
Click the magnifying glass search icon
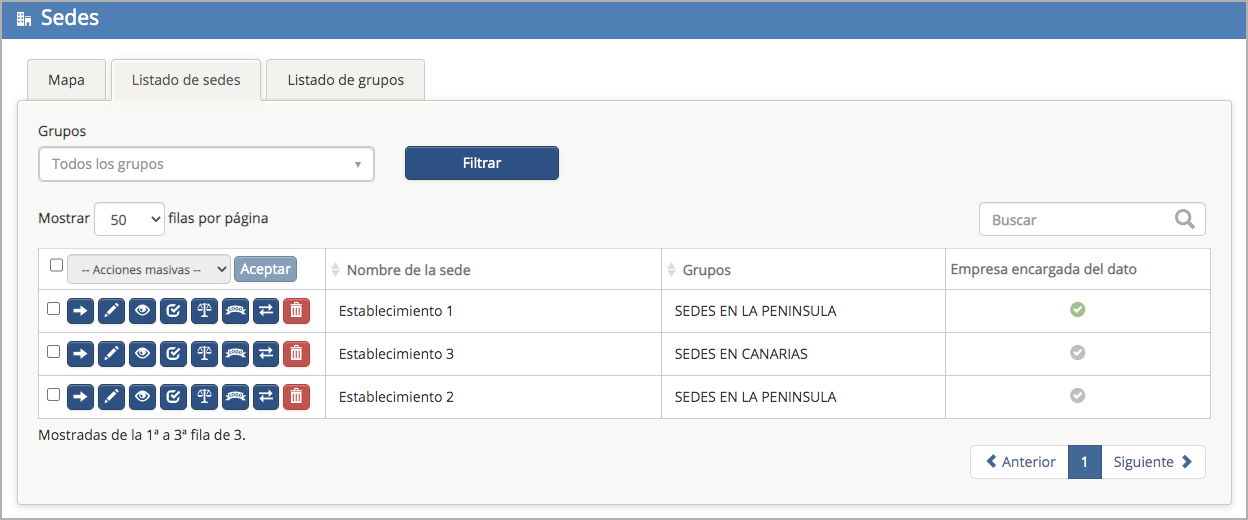pos(1185,220)
